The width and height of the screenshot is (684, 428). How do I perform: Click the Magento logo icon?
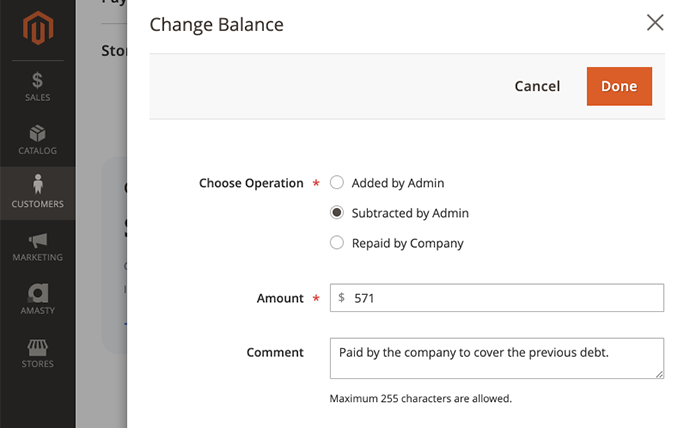[38, 28]
